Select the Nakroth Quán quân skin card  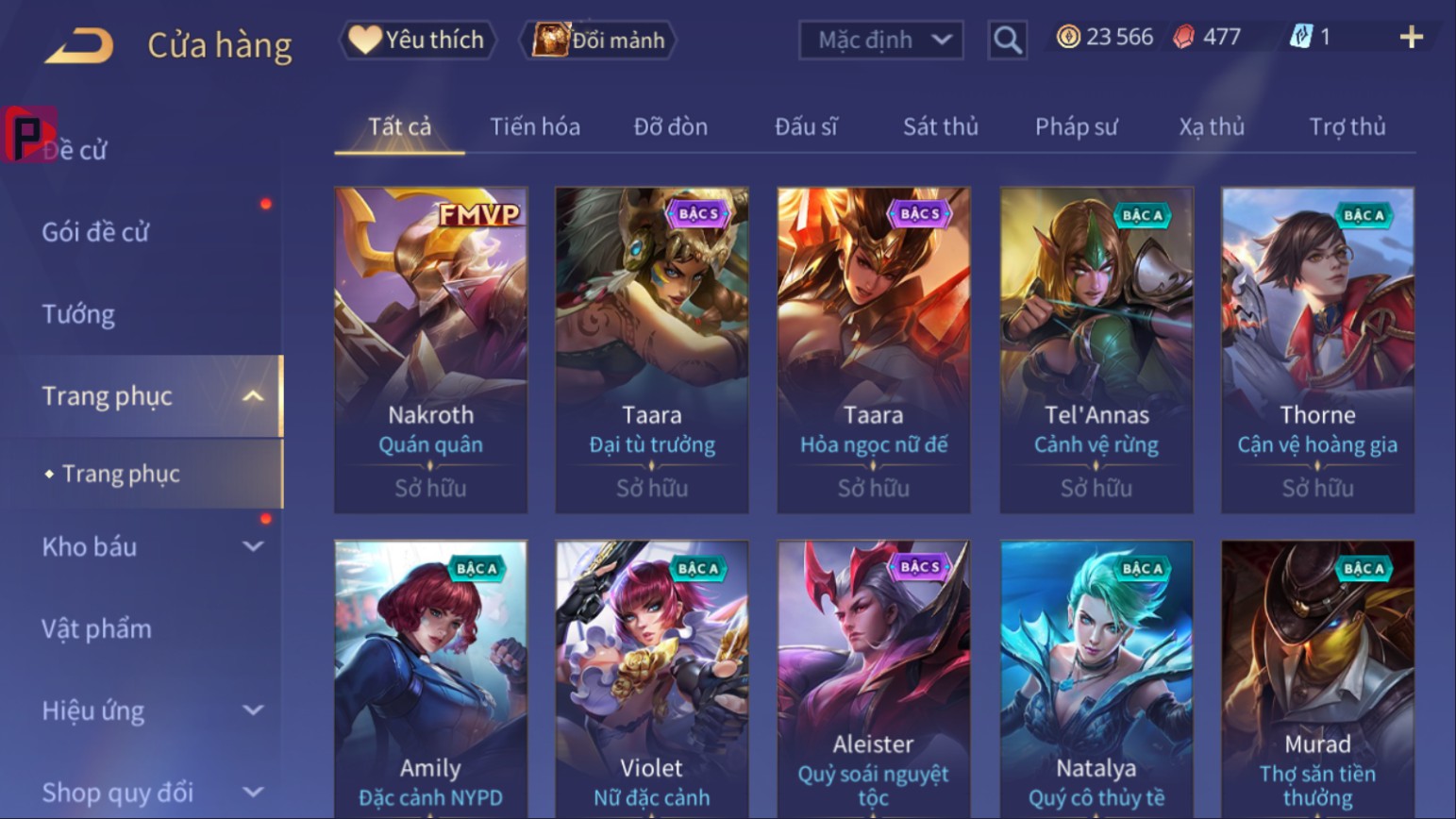(x=431, y=350)
